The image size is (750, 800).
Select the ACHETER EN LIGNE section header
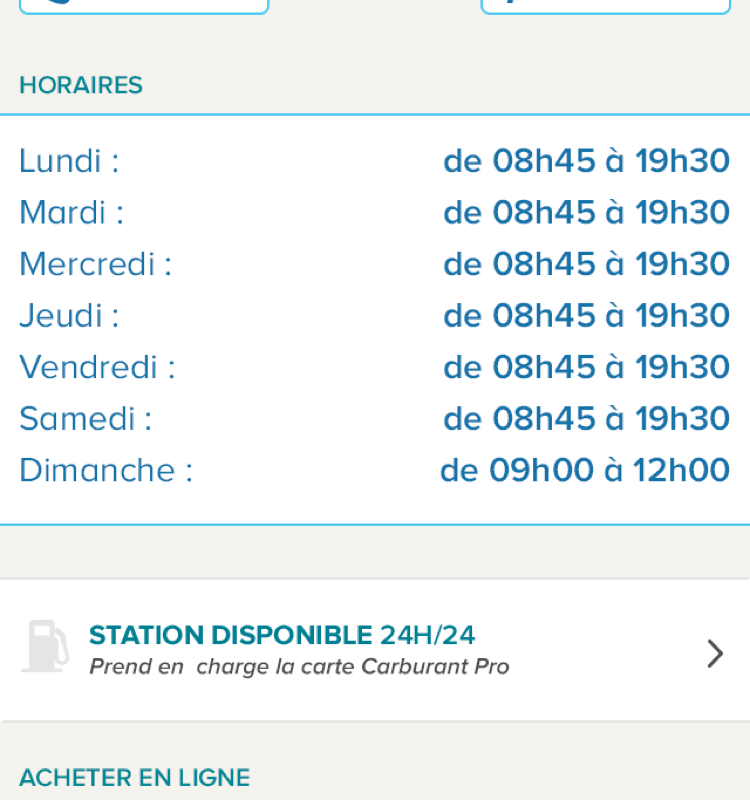pos(135,778)
